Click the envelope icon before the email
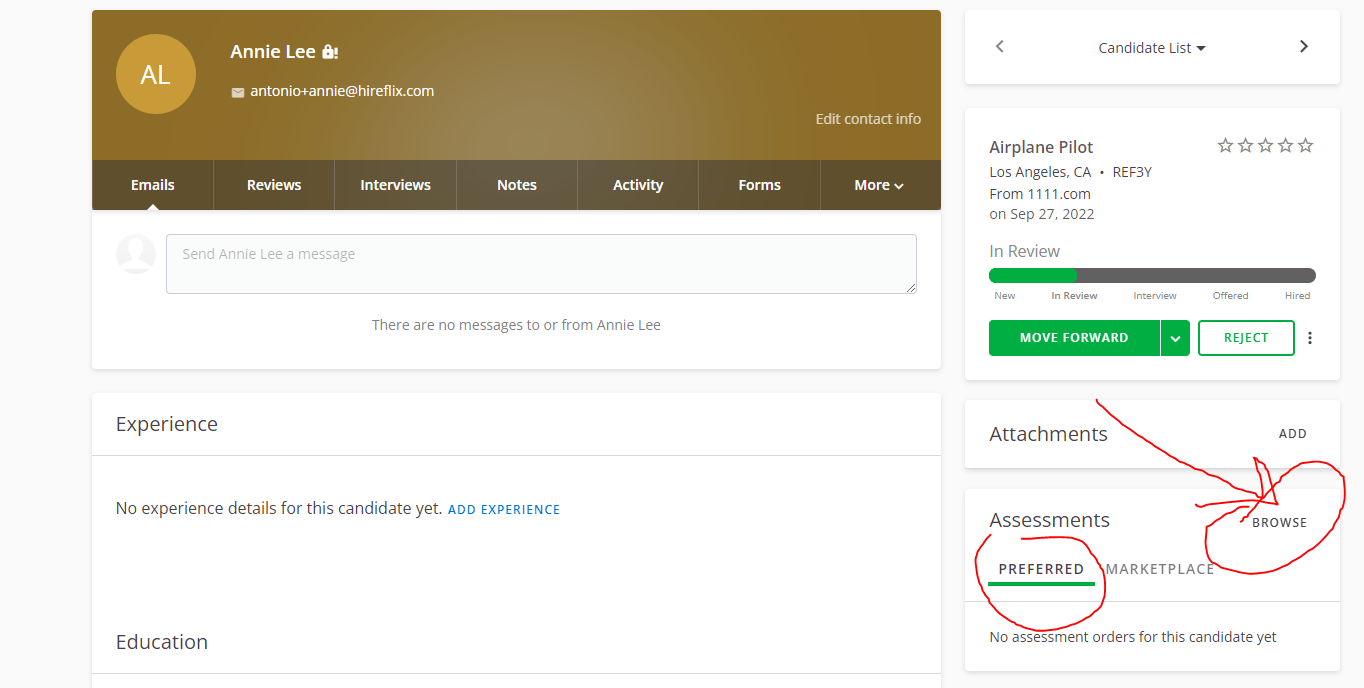Viewport: 1364px width, 688px height. coord(238,92)
